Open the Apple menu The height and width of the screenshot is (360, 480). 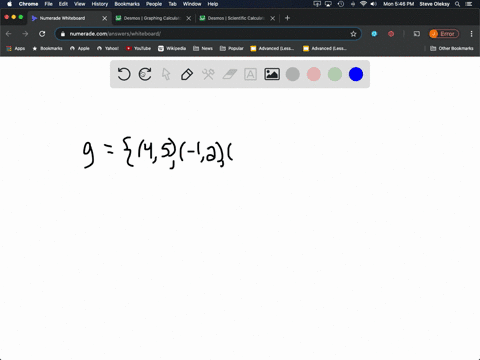click(9, 4)
